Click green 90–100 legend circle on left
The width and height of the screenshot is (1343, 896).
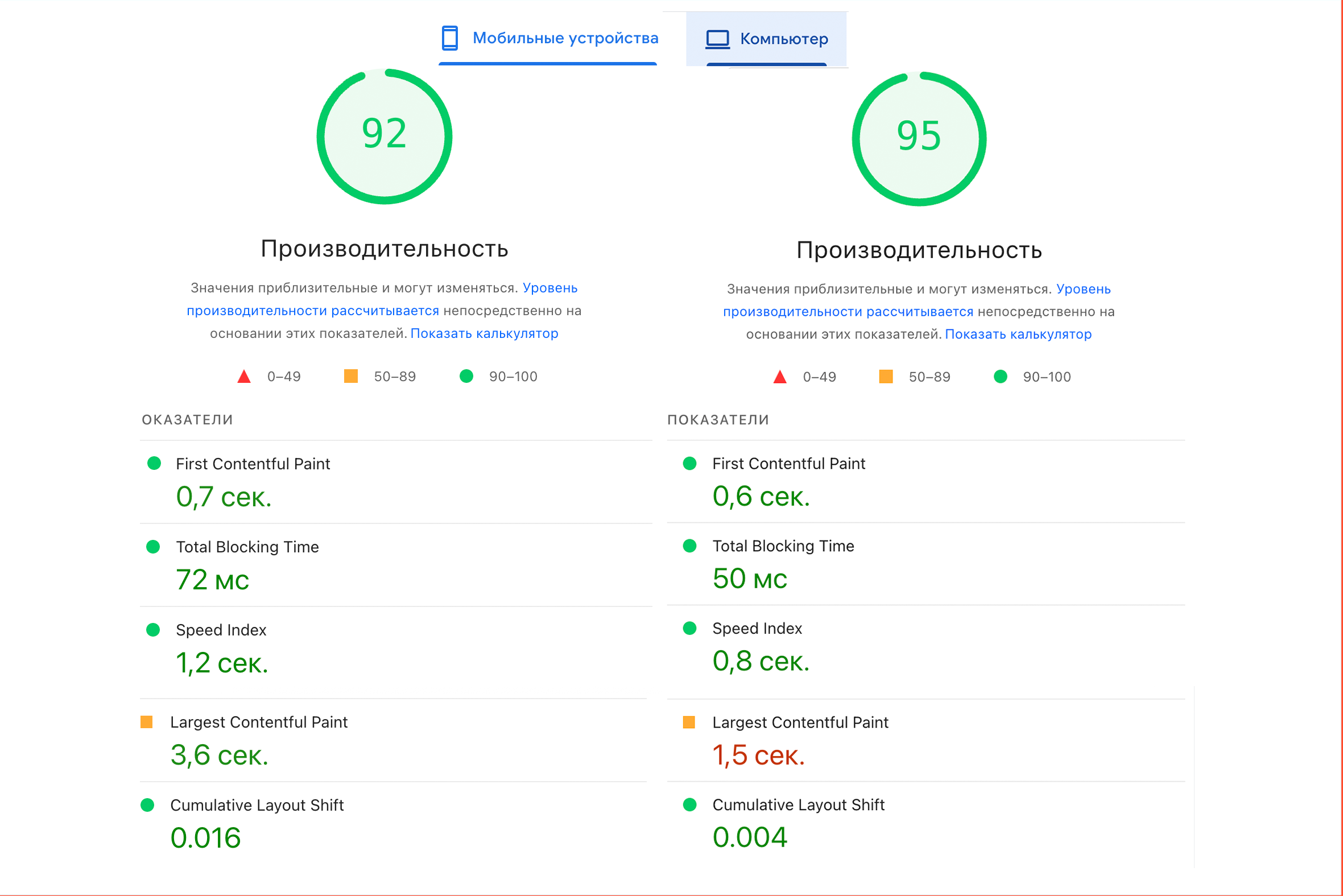466,376
